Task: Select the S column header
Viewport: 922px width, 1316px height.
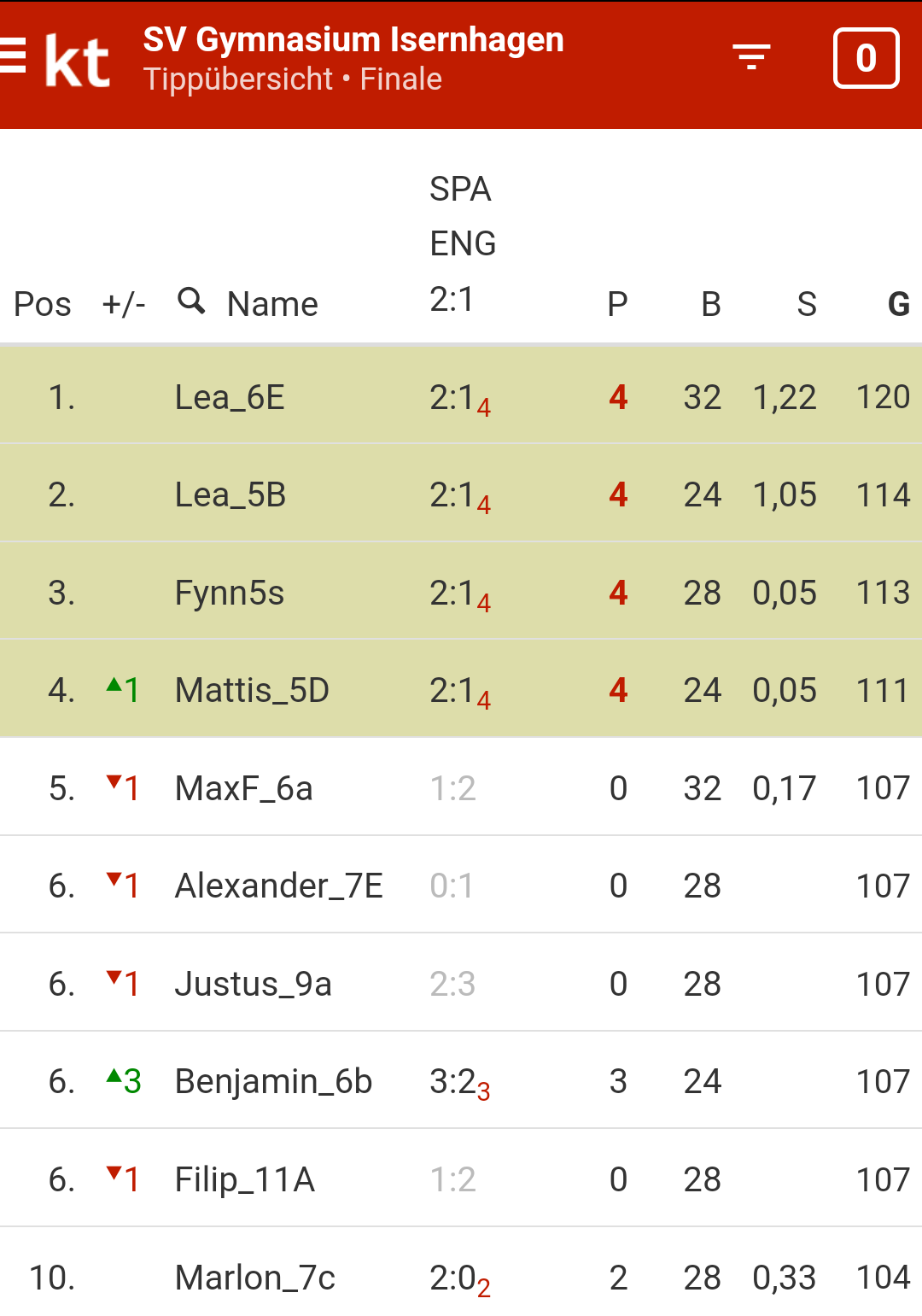Action: click(x=807, y=304)
